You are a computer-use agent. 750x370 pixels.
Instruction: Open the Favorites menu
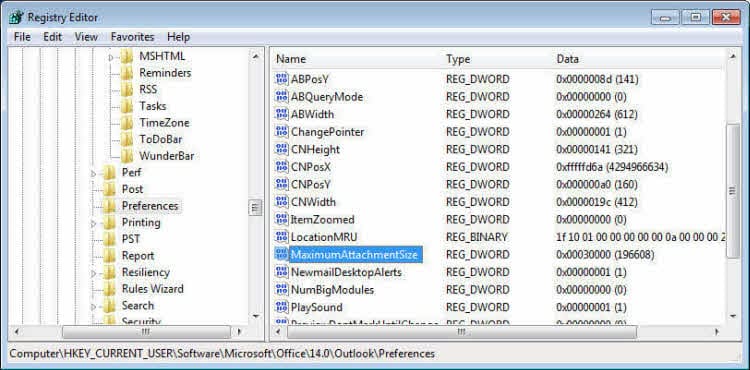132,37
